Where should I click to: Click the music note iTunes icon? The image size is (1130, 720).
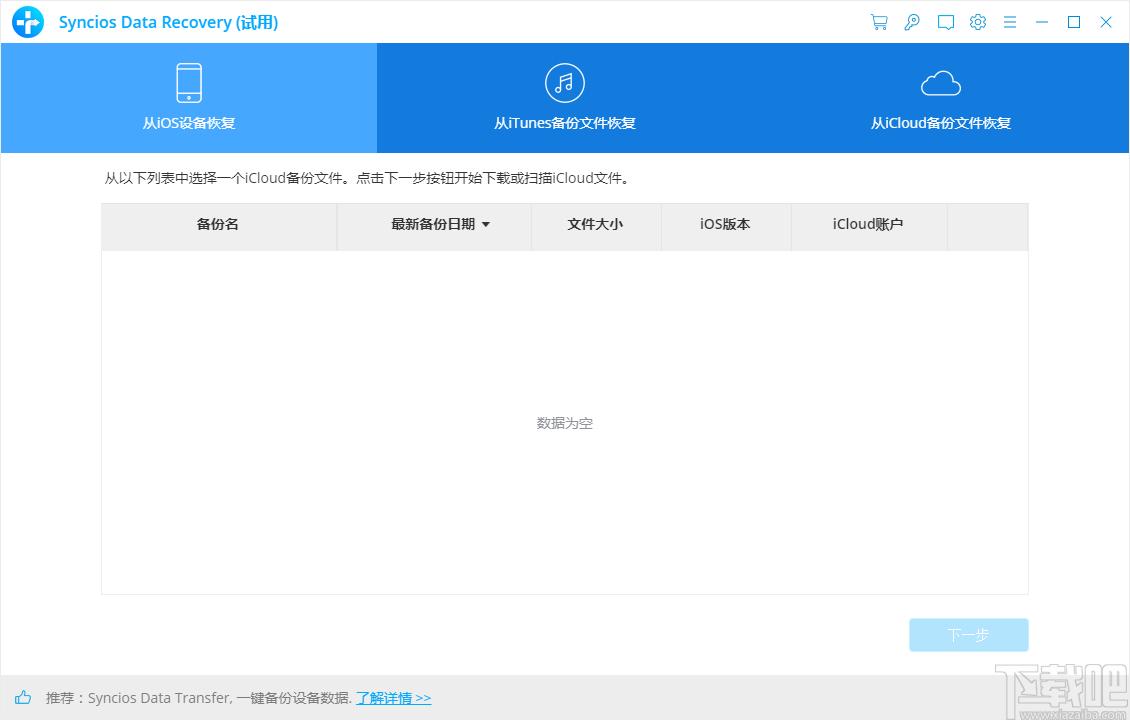(x=564, y=83)
